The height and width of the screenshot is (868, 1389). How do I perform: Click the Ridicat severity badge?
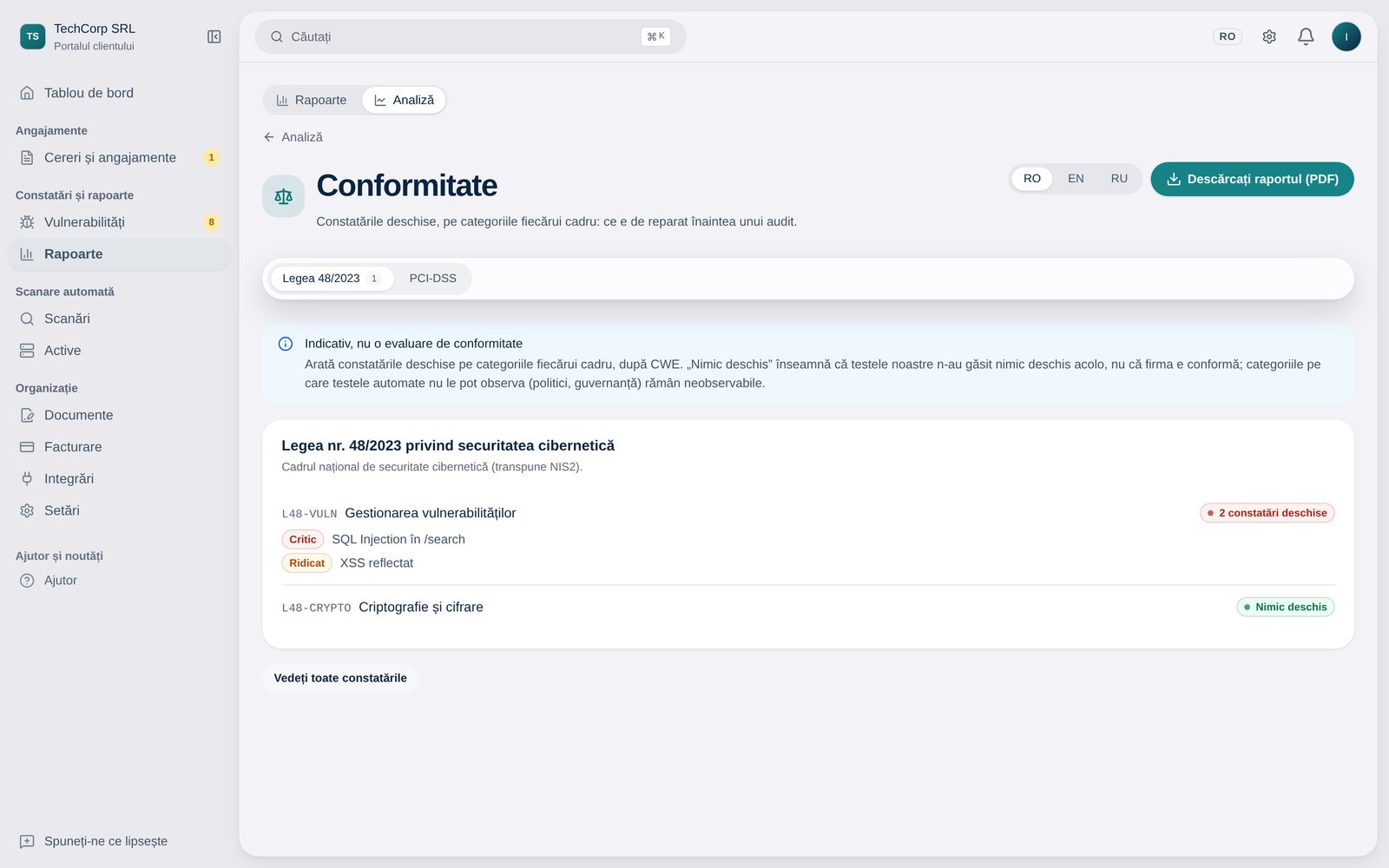tap(307, 563)
